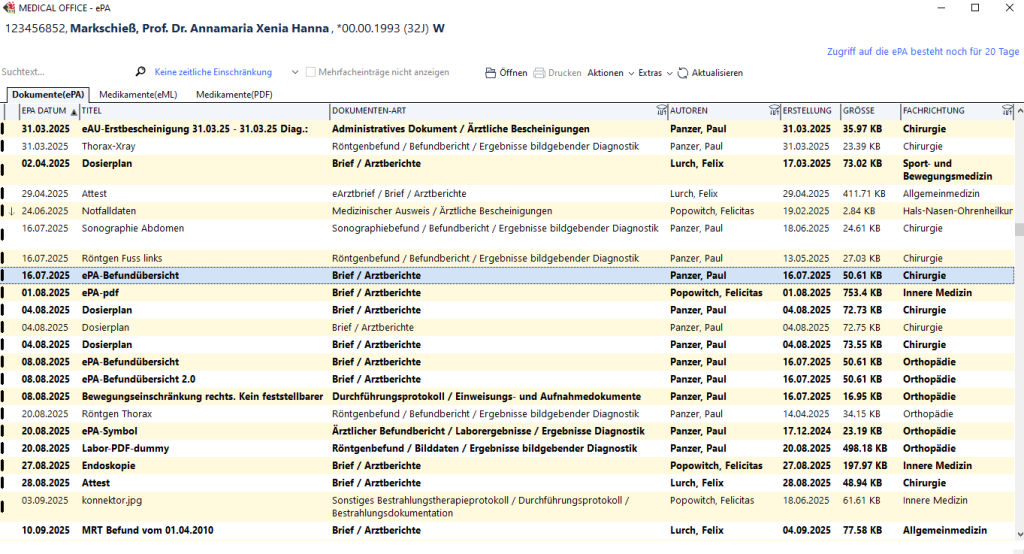Viewport: 1024px width, 554px height.
Task: Open the Extras dropdown menu
Action: 655,73
